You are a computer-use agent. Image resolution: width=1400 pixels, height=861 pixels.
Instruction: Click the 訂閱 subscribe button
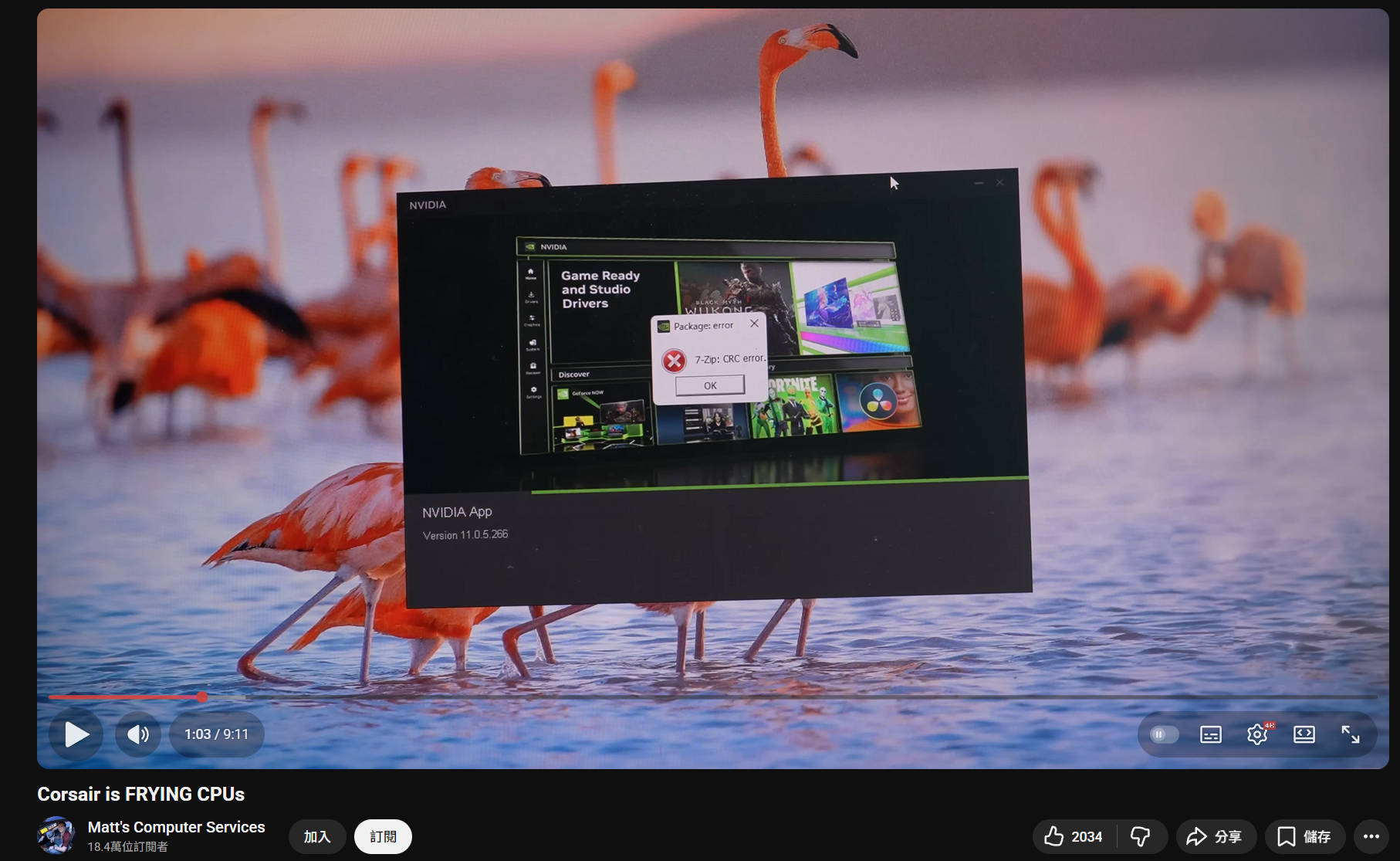click(383, 836)
